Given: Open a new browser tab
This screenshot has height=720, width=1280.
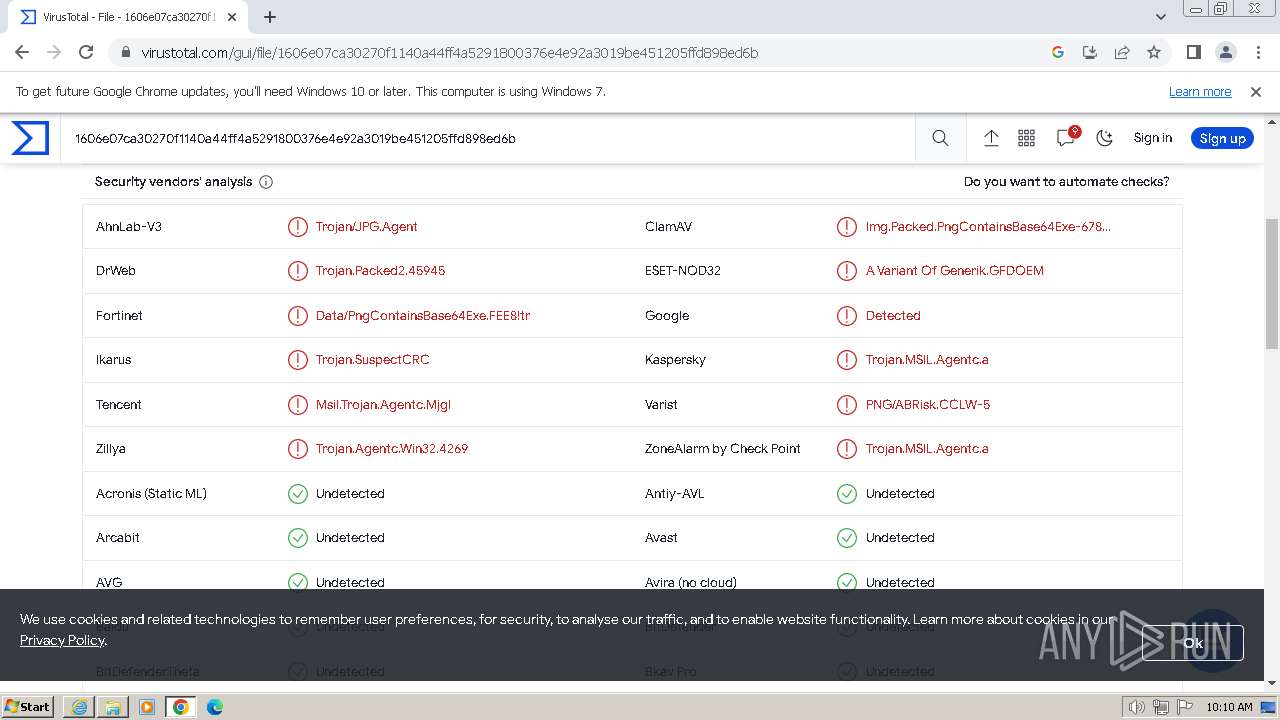Looking at the screenshot, I should (x=270, y=17).
